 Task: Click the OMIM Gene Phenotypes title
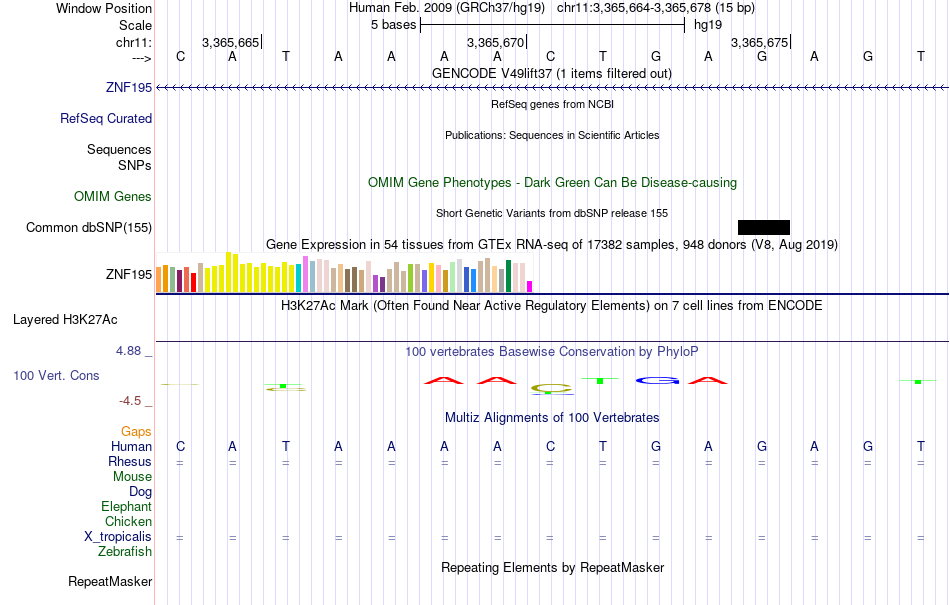(552, 182)
